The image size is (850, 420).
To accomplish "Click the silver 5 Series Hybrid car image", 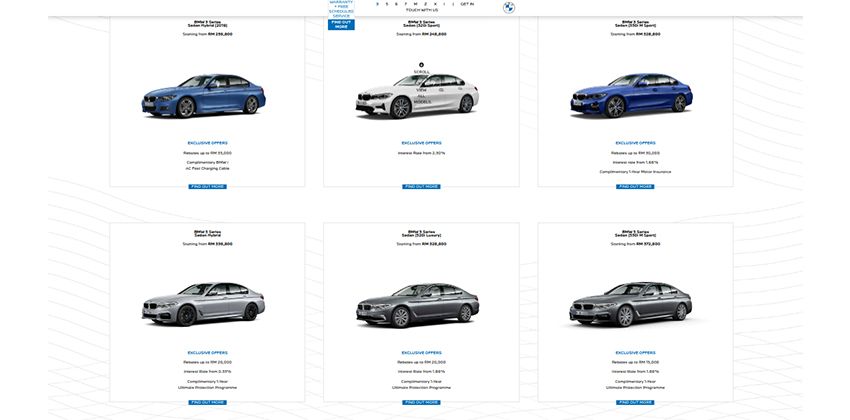I will coord(204,304).
